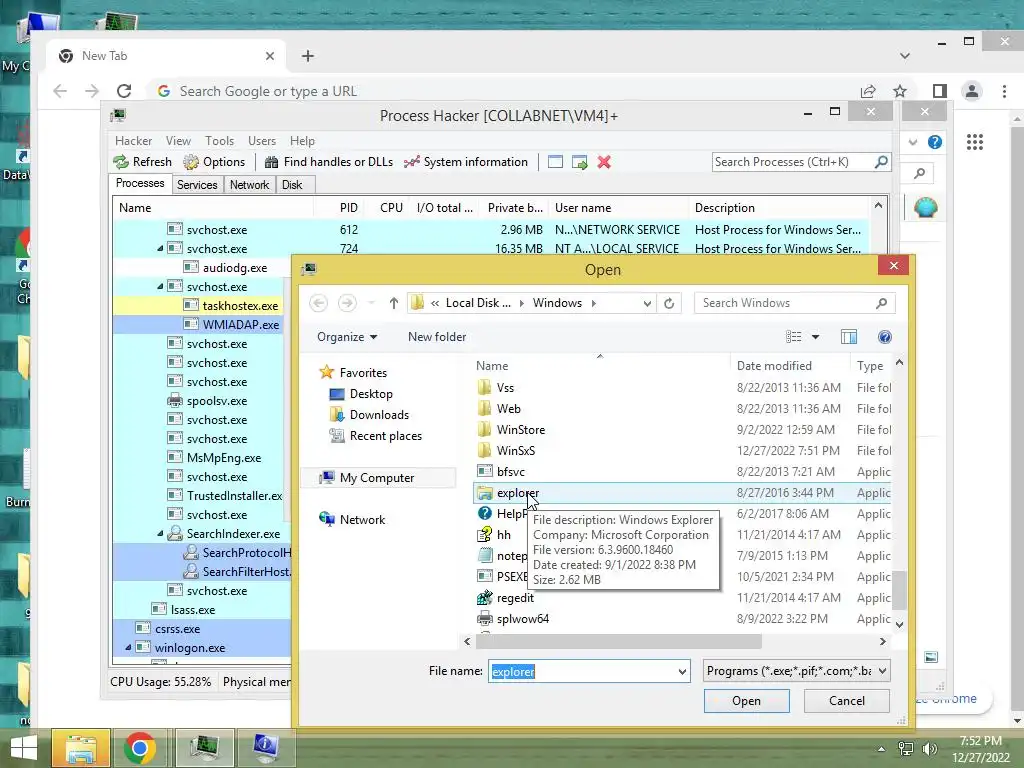
Task: Click the vertical scrollbar thumb in file list
Action: (899, 590)
